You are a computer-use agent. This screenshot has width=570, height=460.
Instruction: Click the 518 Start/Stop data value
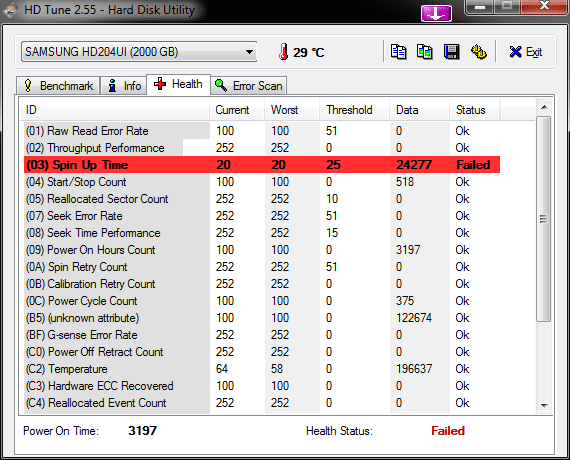(x=405, y=182)
